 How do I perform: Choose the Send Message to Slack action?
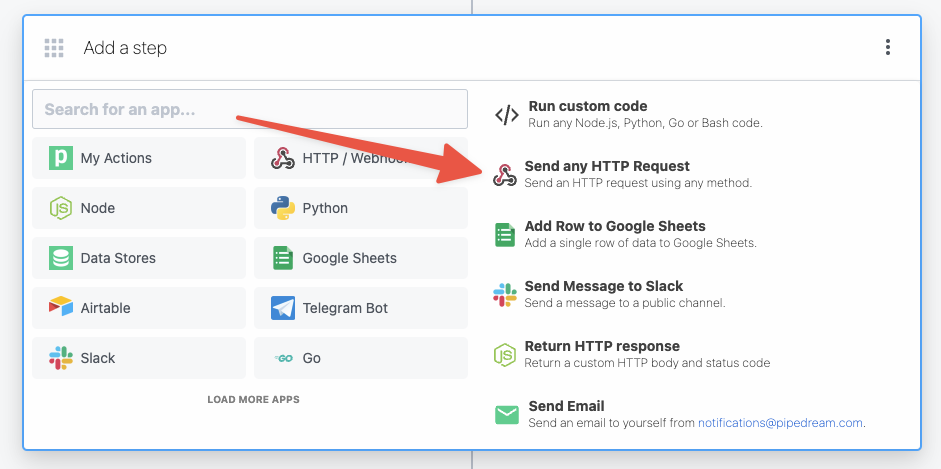(610, 294)
